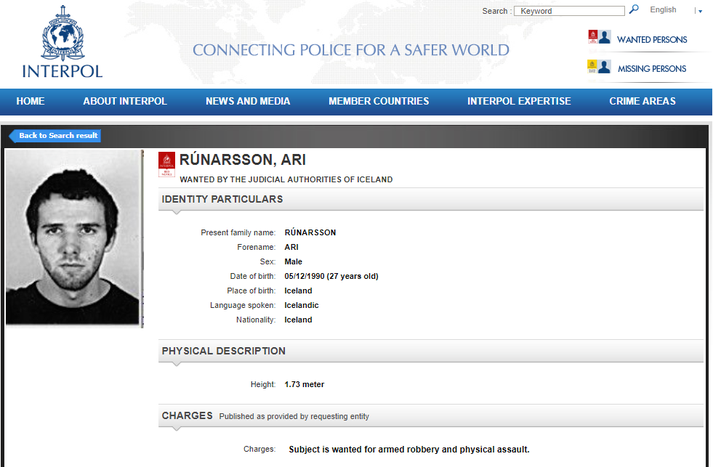This screenshot has height=467, width=713.
Task: Collapse the Charges section header
Action: point(430,416)
